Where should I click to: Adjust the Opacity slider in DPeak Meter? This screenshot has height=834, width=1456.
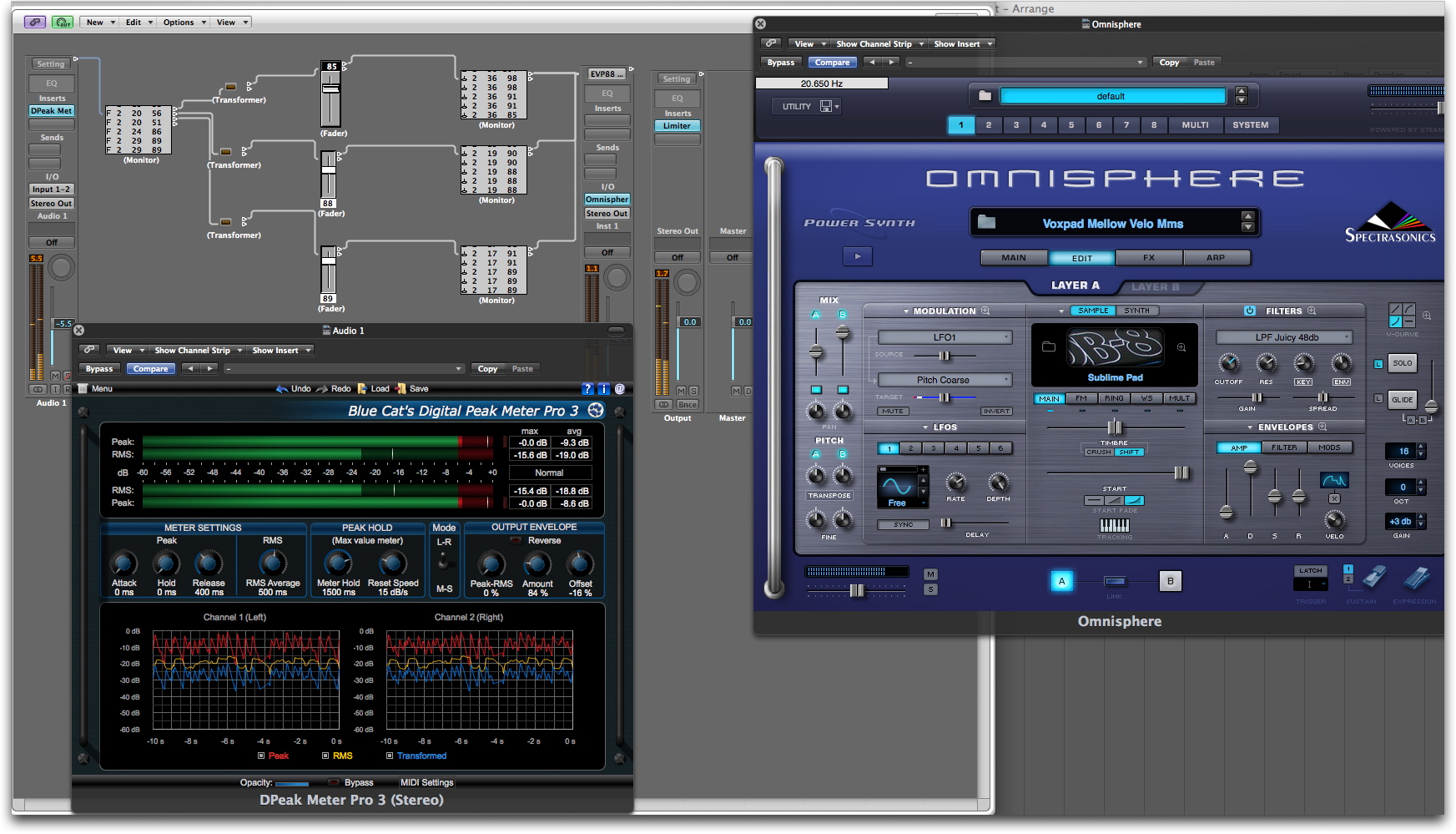pyautogui.click(x=292, y=784)
